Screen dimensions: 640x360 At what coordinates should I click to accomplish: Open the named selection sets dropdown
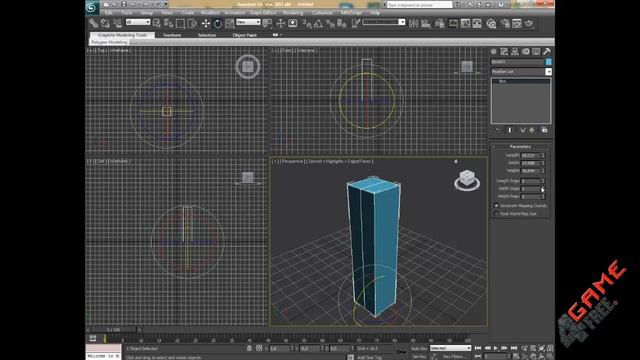tap(384, 22)
